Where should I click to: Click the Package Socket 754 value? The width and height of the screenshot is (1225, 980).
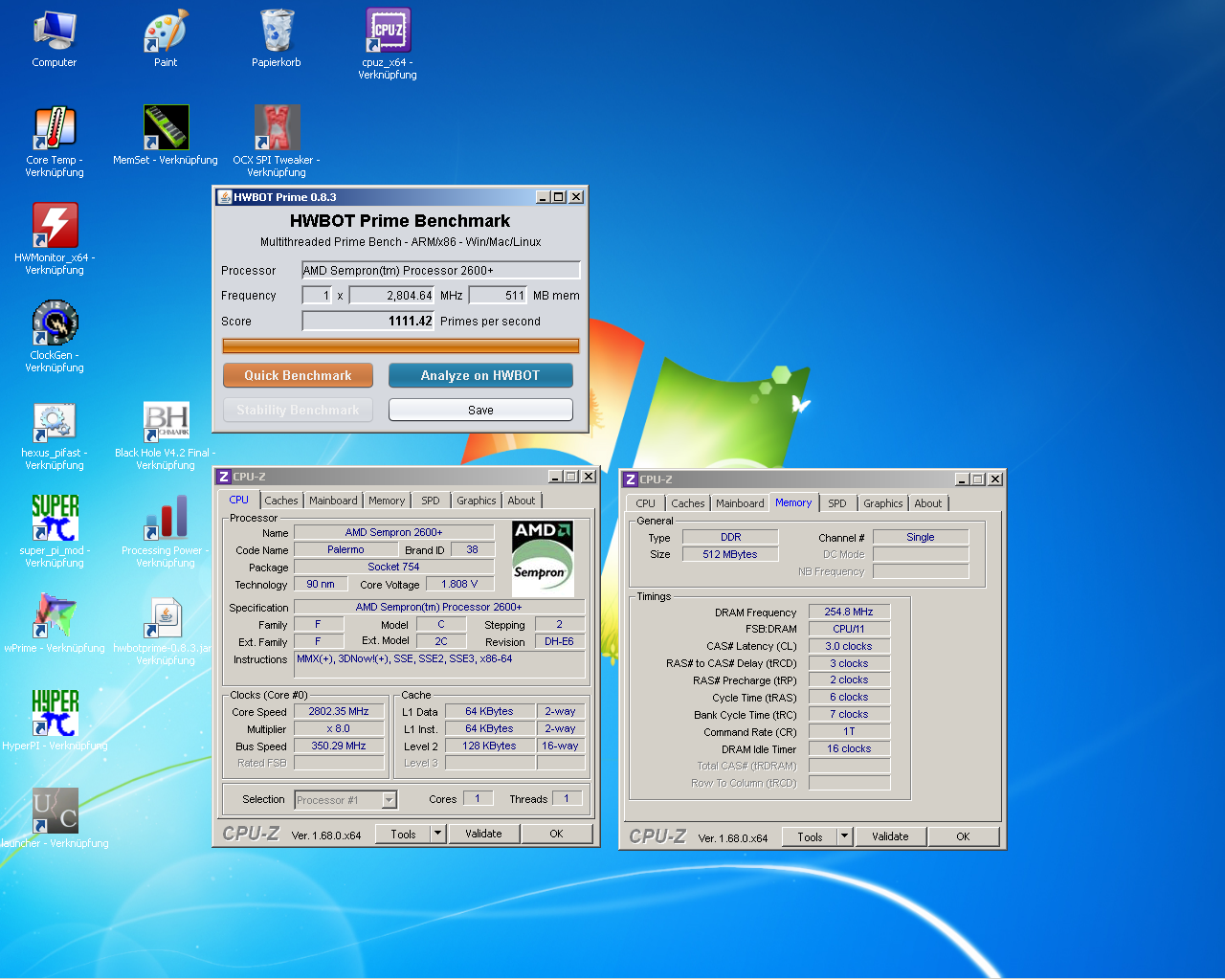coord(393,567)
